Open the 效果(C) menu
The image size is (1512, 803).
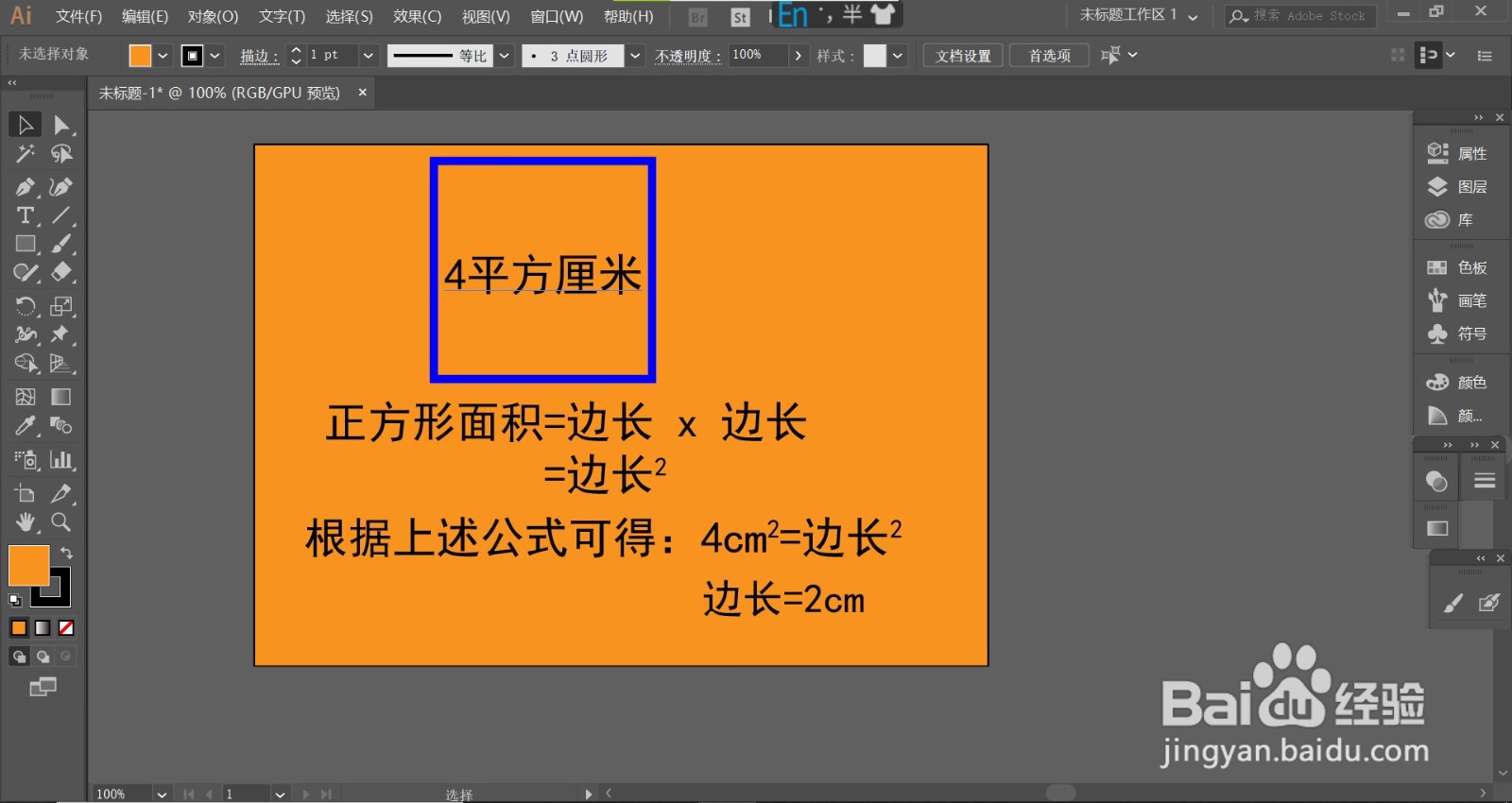[417, 16]
